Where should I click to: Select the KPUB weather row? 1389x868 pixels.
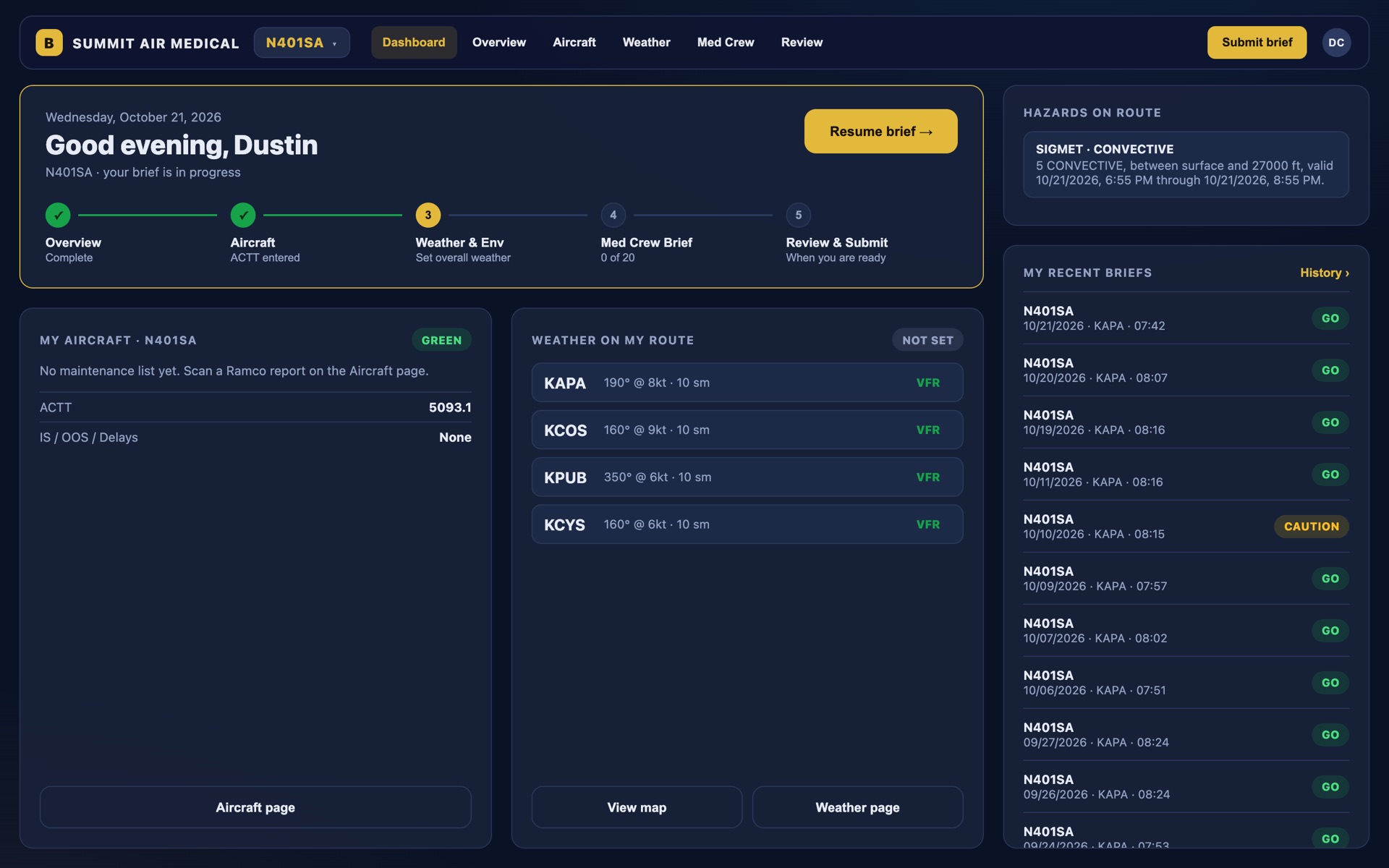747,477
